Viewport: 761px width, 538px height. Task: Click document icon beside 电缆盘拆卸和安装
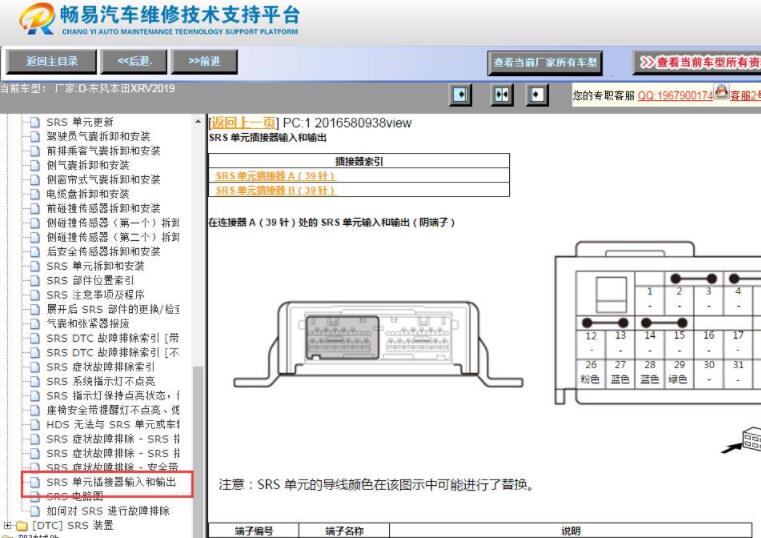tap(35, 194)
